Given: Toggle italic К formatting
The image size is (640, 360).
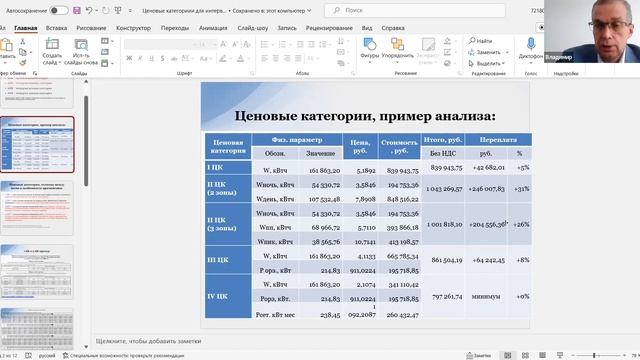Looking at the screenshot, I should click(140, 59).
